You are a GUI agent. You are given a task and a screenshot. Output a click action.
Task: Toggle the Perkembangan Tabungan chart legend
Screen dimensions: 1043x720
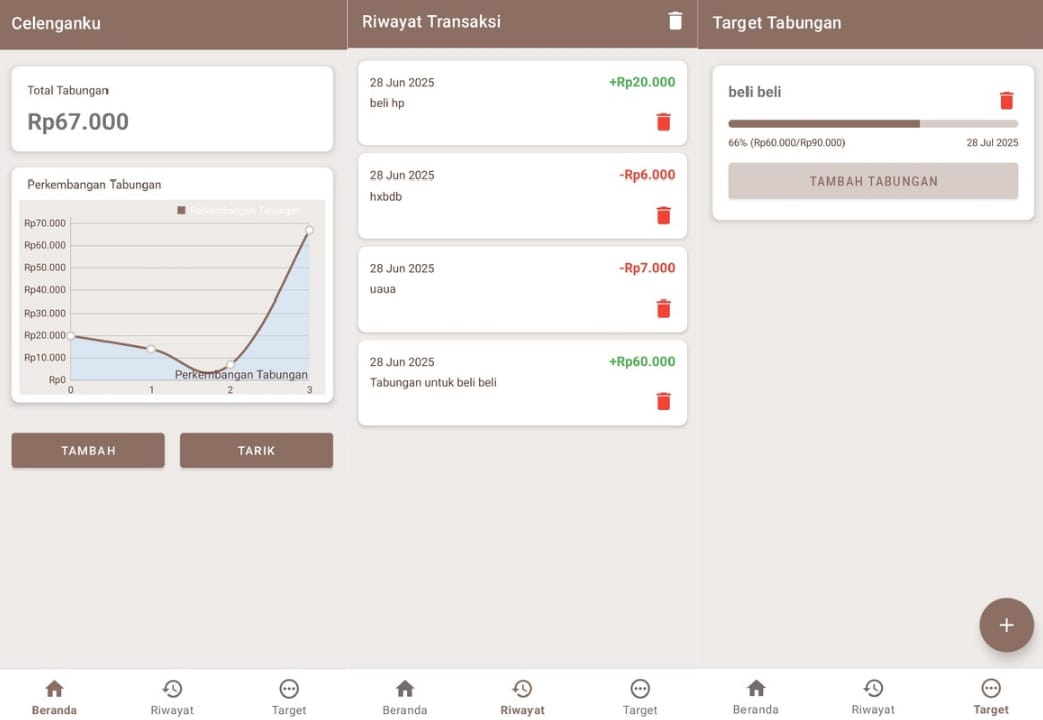(239, 210)
